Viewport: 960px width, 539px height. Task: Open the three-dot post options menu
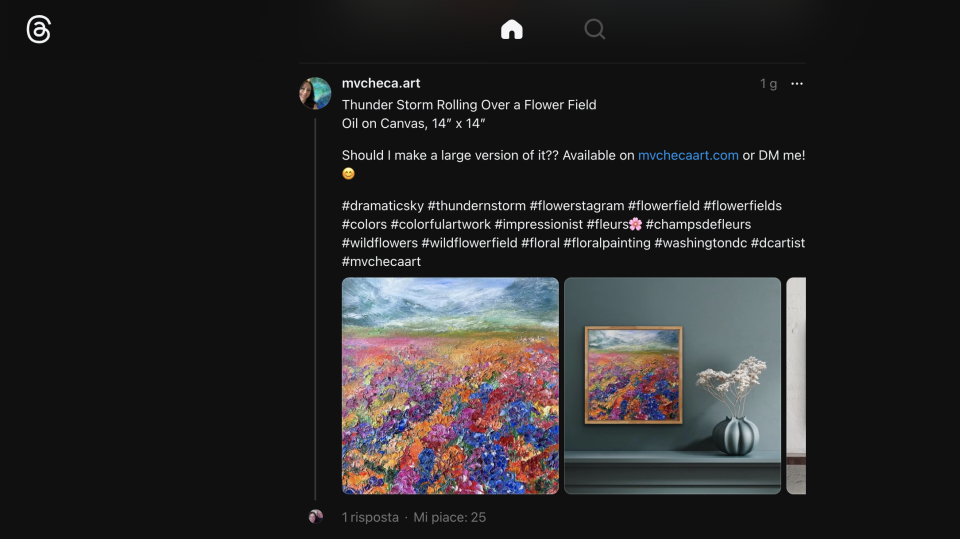pos(797,83)
